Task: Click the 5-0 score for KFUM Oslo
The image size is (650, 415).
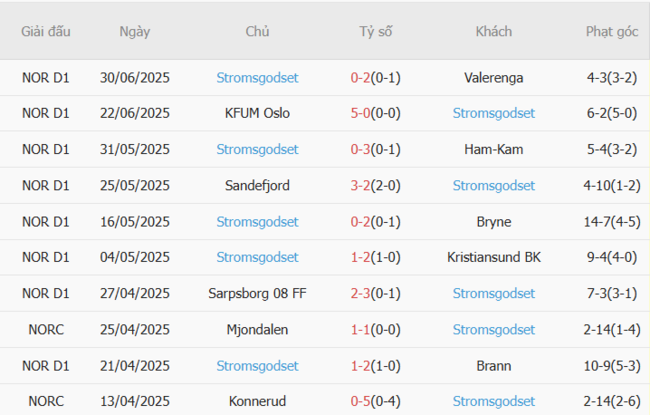Action: 360,113
